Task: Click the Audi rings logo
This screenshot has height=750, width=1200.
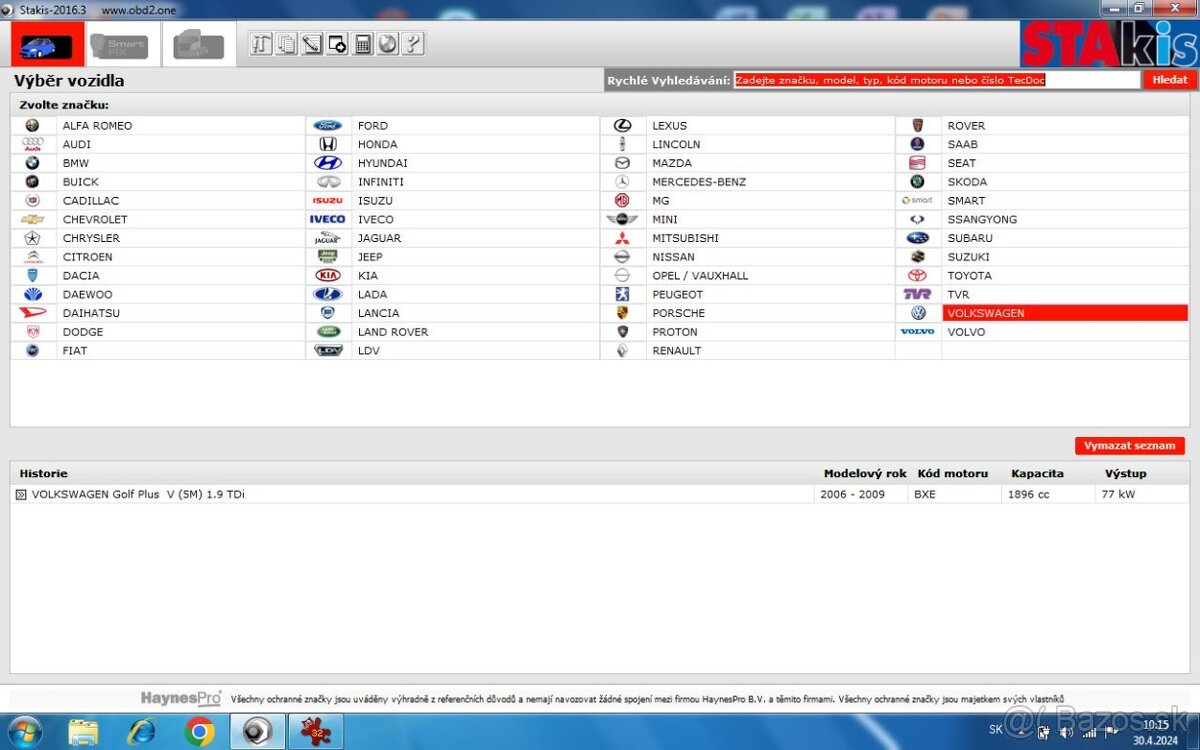Action: (32, 144)
